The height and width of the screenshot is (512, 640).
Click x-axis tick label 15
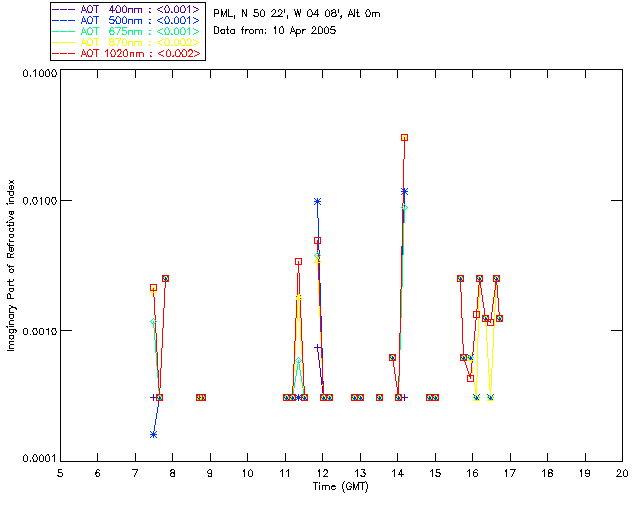click(435, 473)
